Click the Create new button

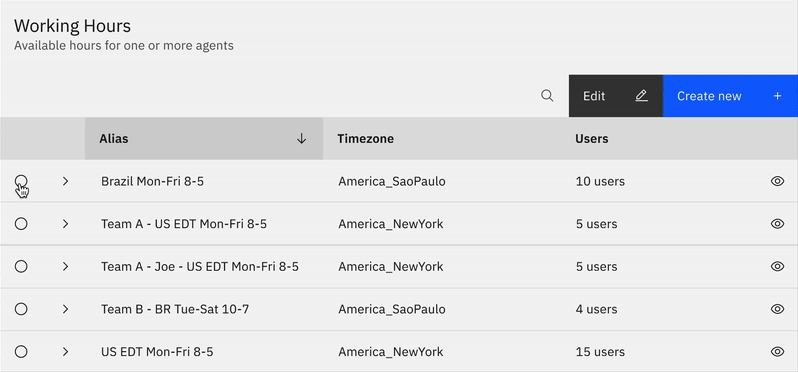730,96
